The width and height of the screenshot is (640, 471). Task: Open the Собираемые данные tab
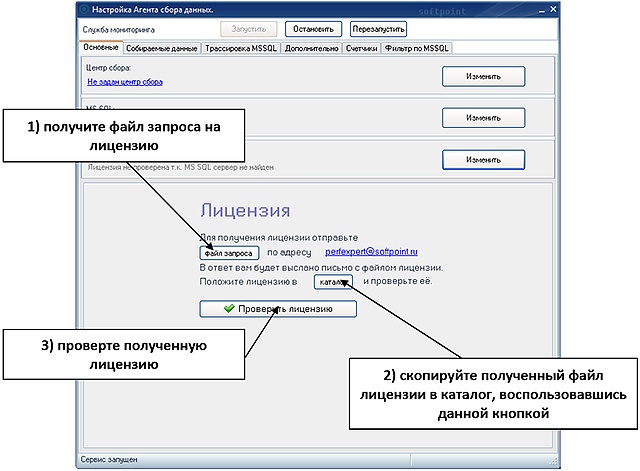(x=162, y=48)
